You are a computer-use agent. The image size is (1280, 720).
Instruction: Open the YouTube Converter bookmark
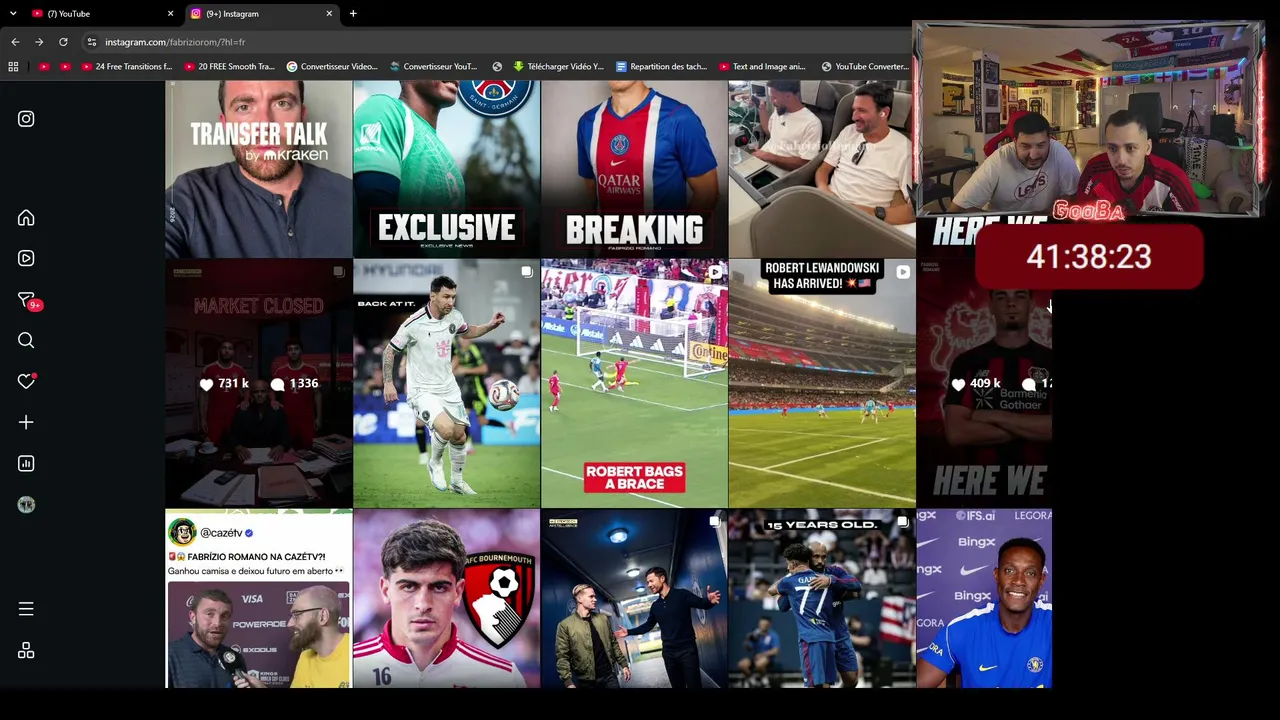click(865, 67)
